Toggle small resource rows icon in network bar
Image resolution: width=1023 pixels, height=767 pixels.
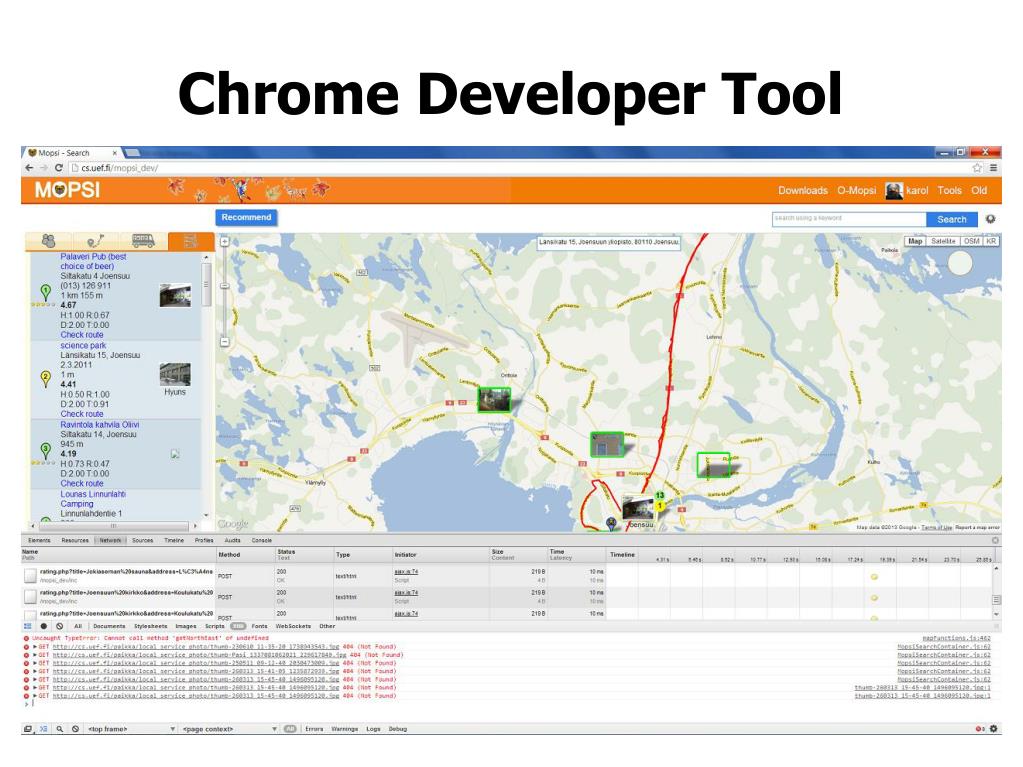coord(28,626)
